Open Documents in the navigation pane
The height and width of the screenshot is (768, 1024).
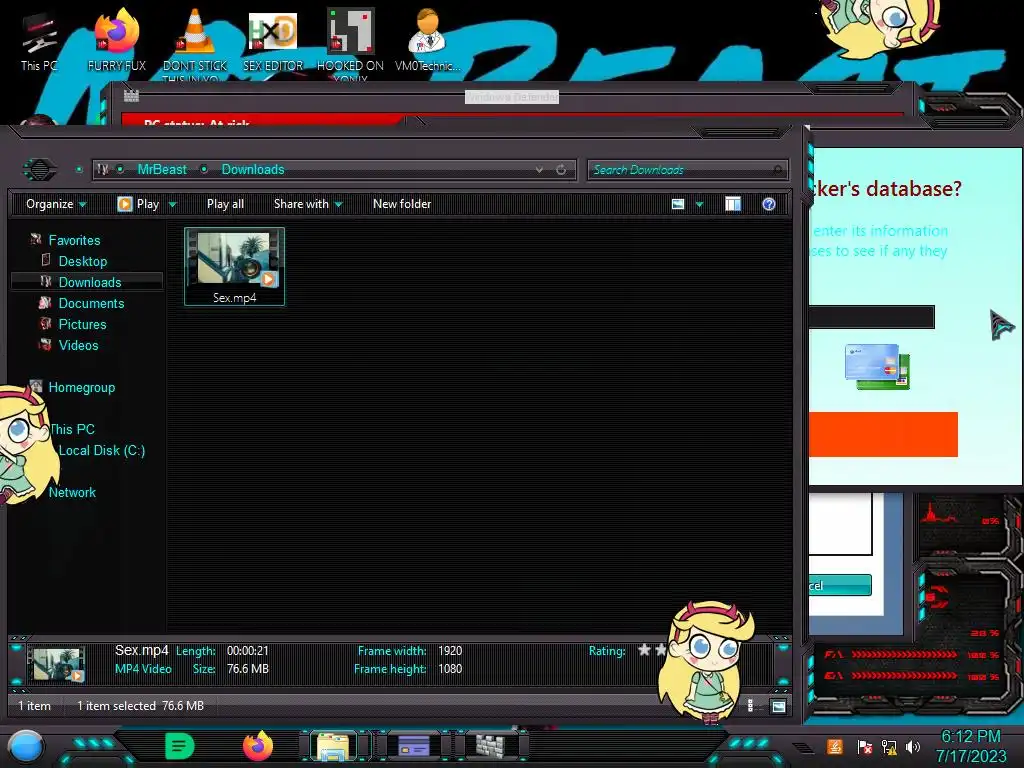point(91,303)
